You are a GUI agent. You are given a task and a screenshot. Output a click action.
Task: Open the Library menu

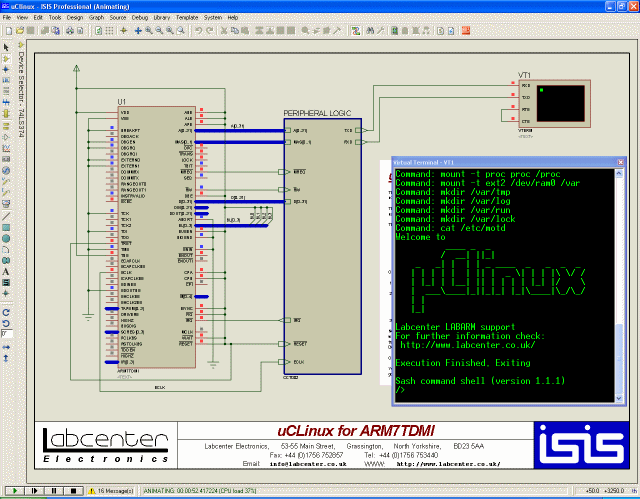pyautogui.click(x=162, y=17)
